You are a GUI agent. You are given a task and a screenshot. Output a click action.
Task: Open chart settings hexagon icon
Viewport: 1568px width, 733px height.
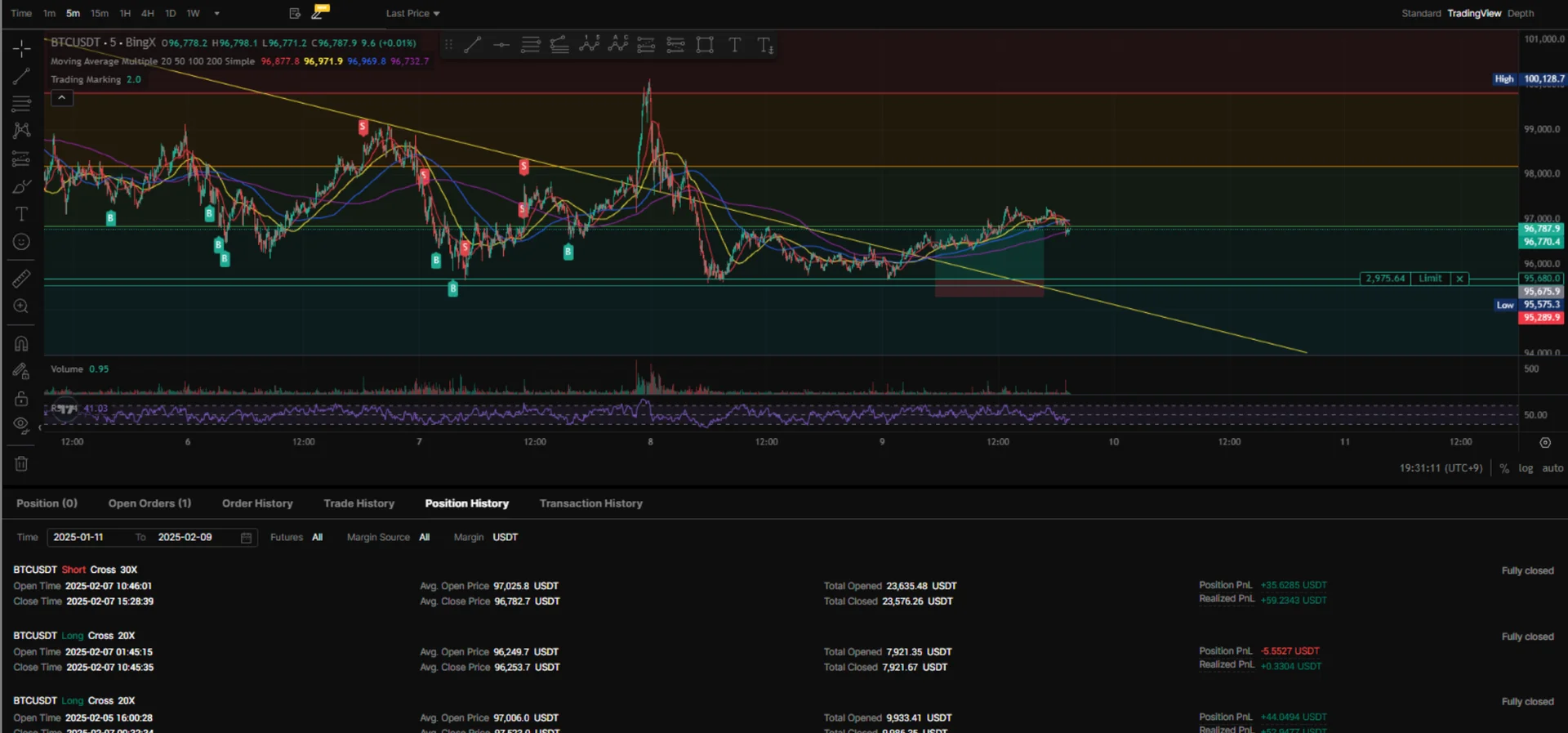1545,442
